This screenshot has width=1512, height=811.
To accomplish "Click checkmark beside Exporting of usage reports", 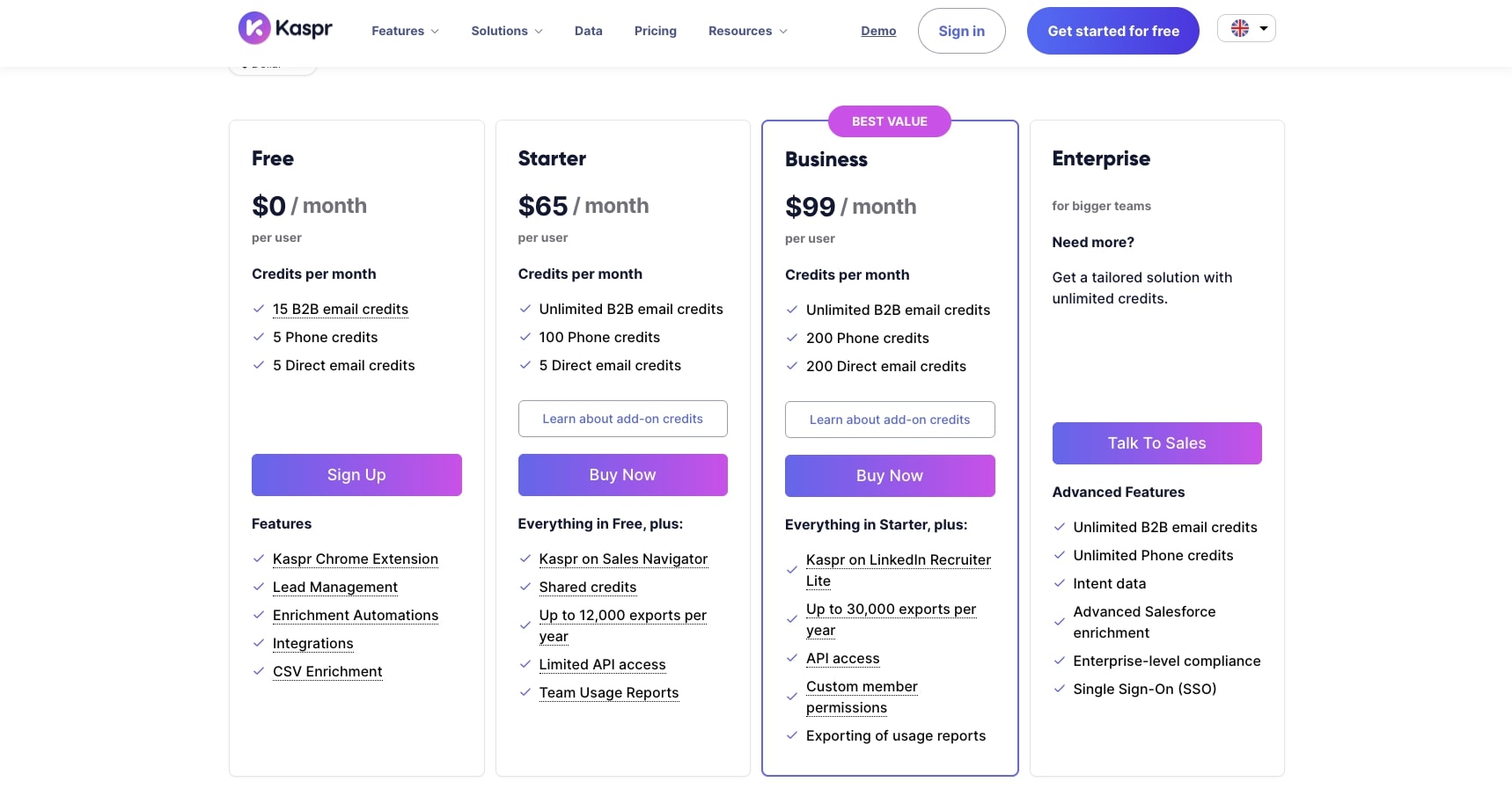I will (x=792, y=735).
